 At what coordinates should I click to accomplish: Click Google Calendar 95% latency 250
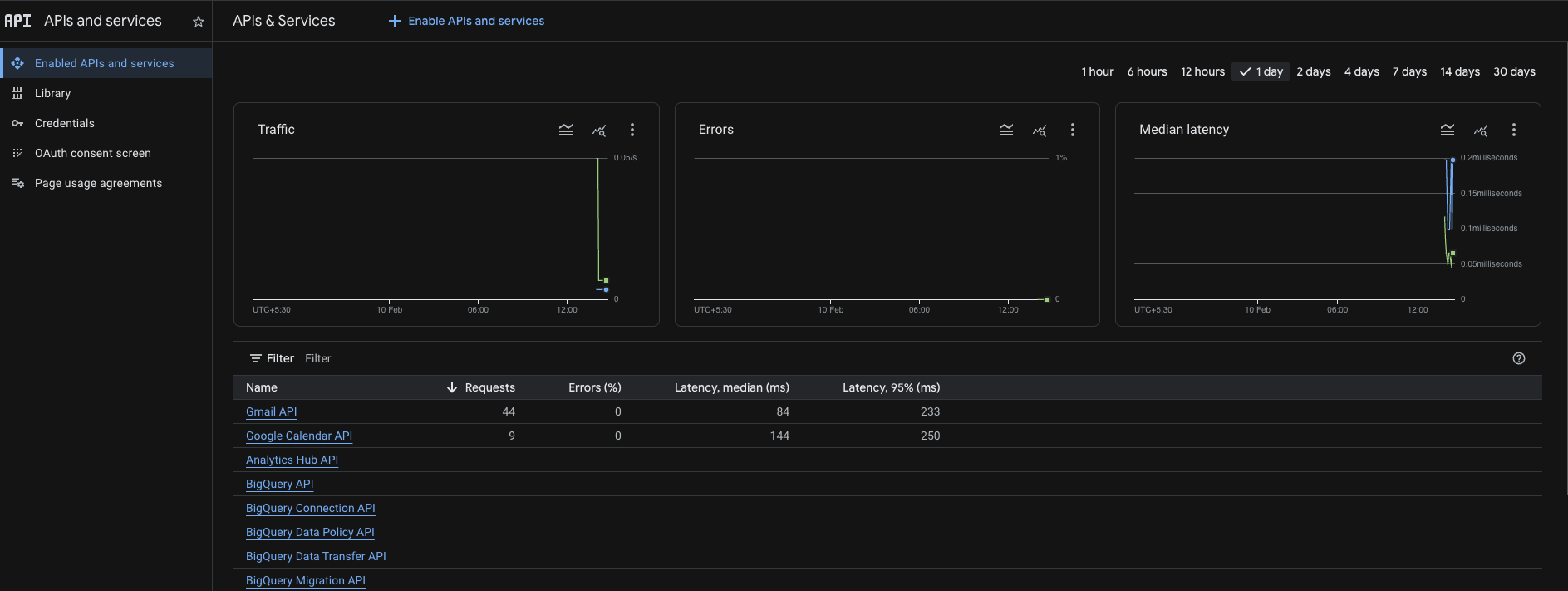(x=931, y=436)
